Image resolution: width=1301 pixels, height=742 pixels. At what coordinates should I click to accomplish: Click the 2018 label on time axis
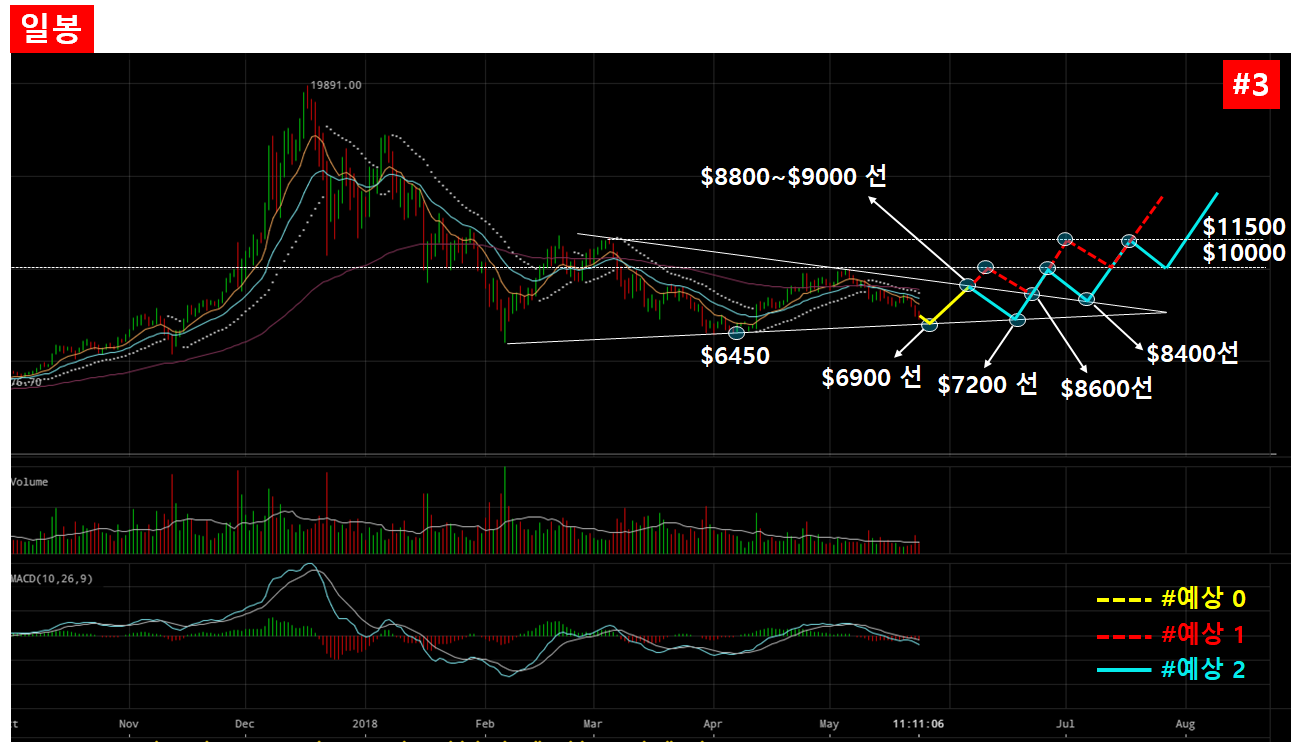[x=366, y=722]
